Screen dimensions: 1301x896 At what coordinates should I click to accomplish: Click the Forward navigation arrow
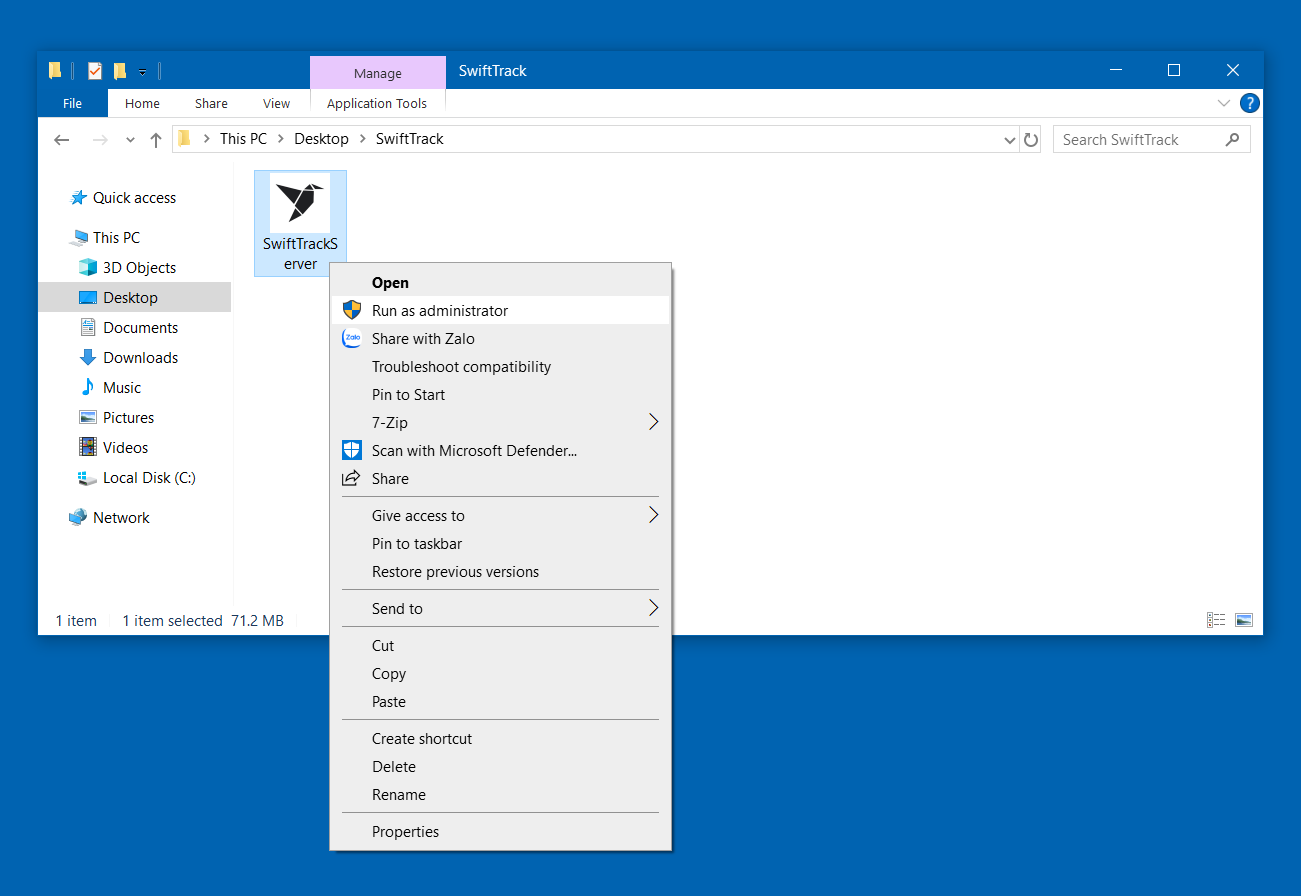(99, 140)
